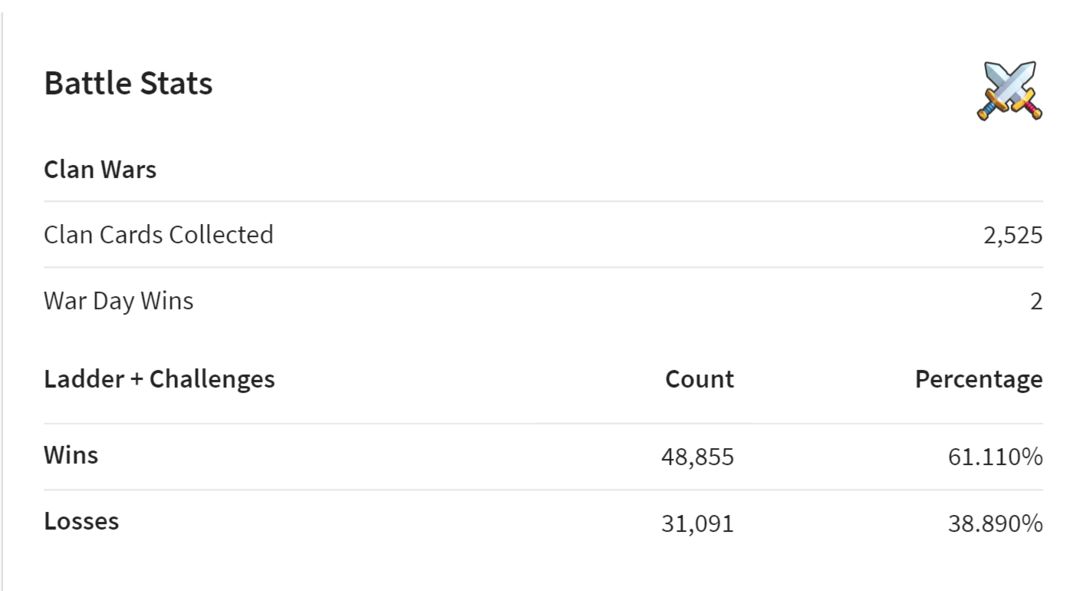Click the divider between Wins and Losses rows
This screenshot has height=591, width=1080.
pyautogui.click(x=543, y=490)
